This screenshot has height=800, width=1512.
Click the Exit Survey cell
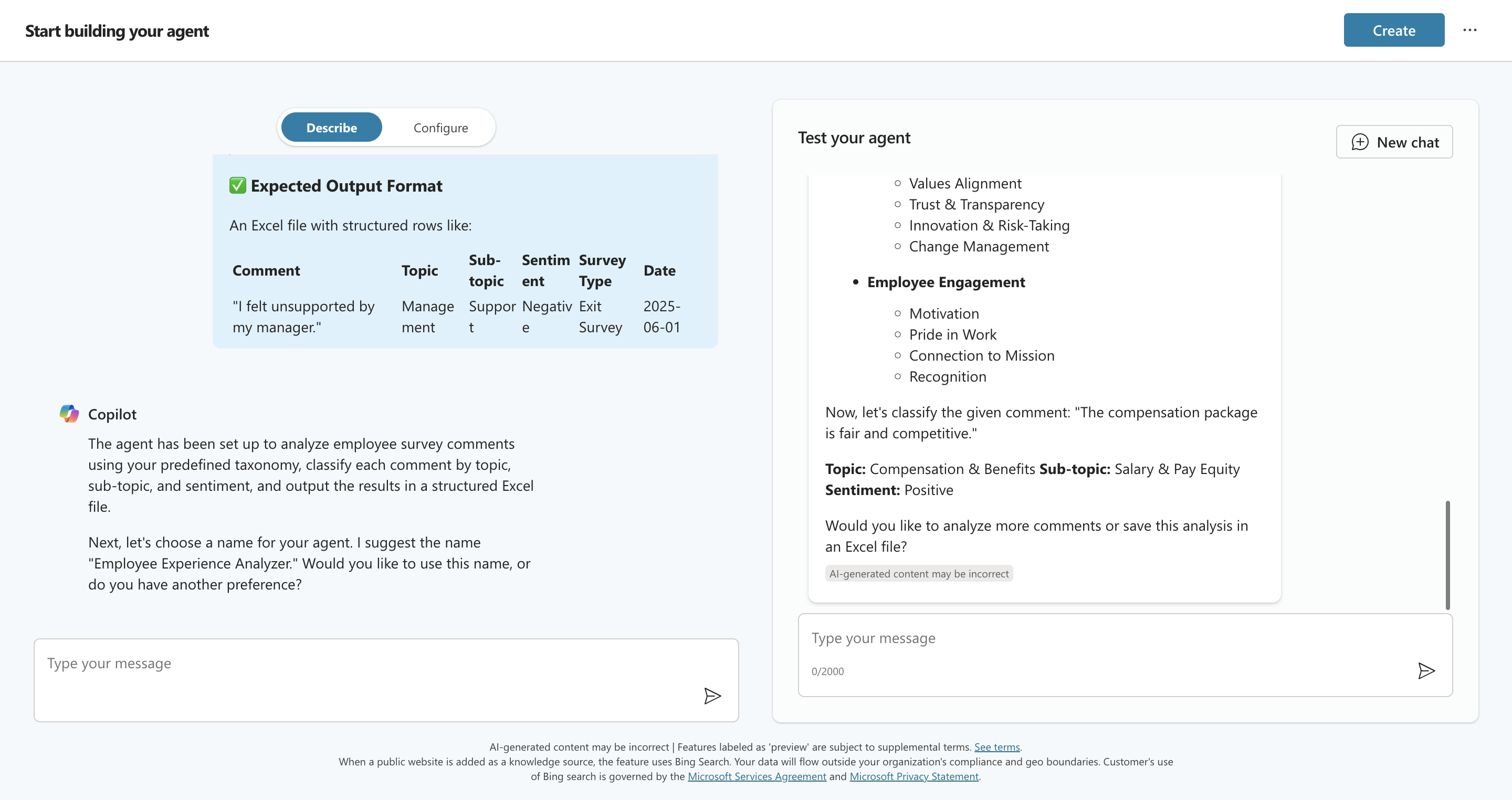600,317
